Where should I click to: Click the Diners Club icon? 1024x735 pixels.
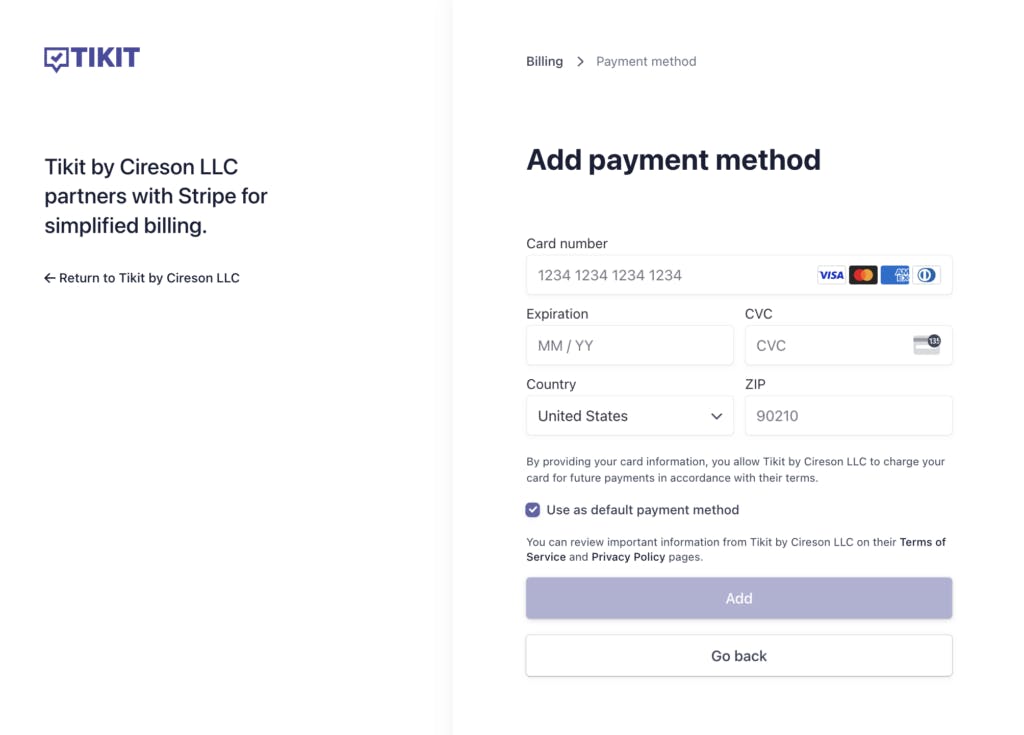click(x=927, y=275)
